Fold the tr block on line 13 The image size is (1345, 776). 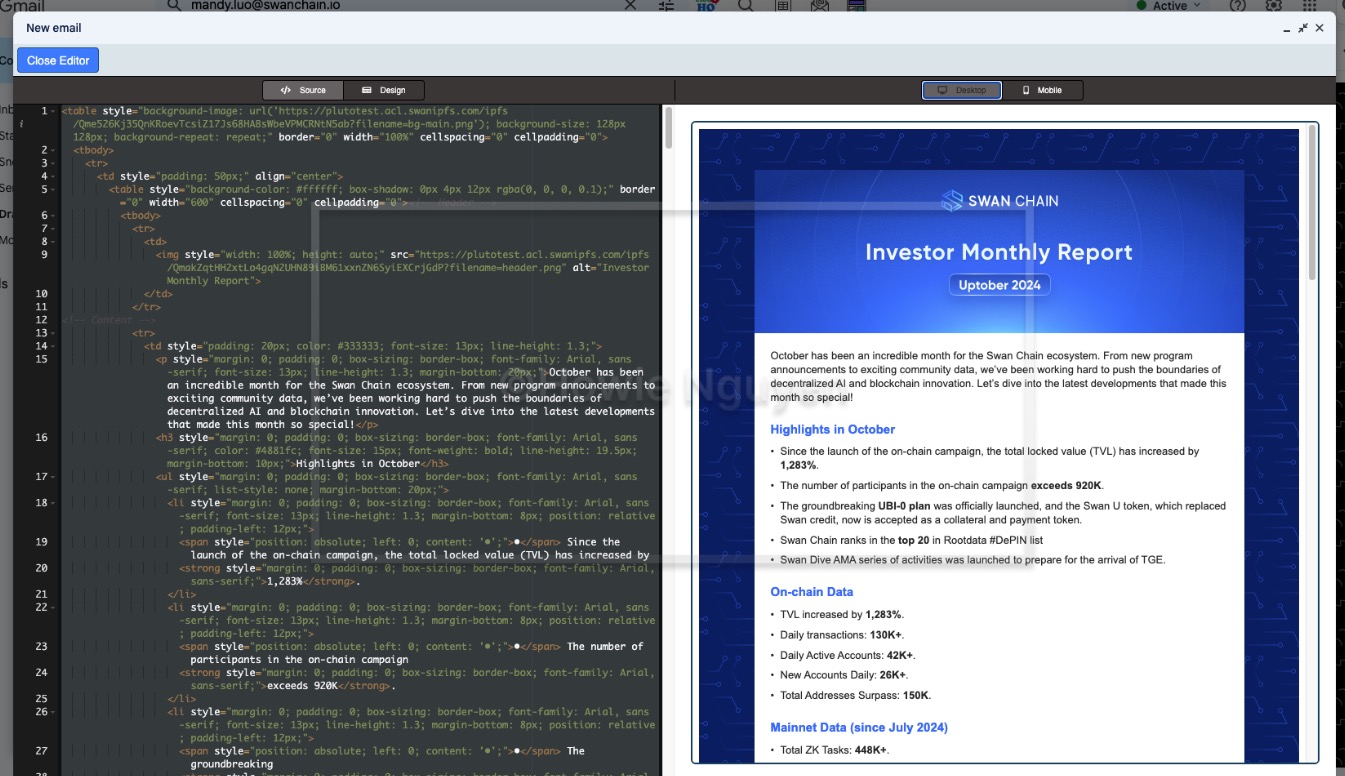point(54,333)
